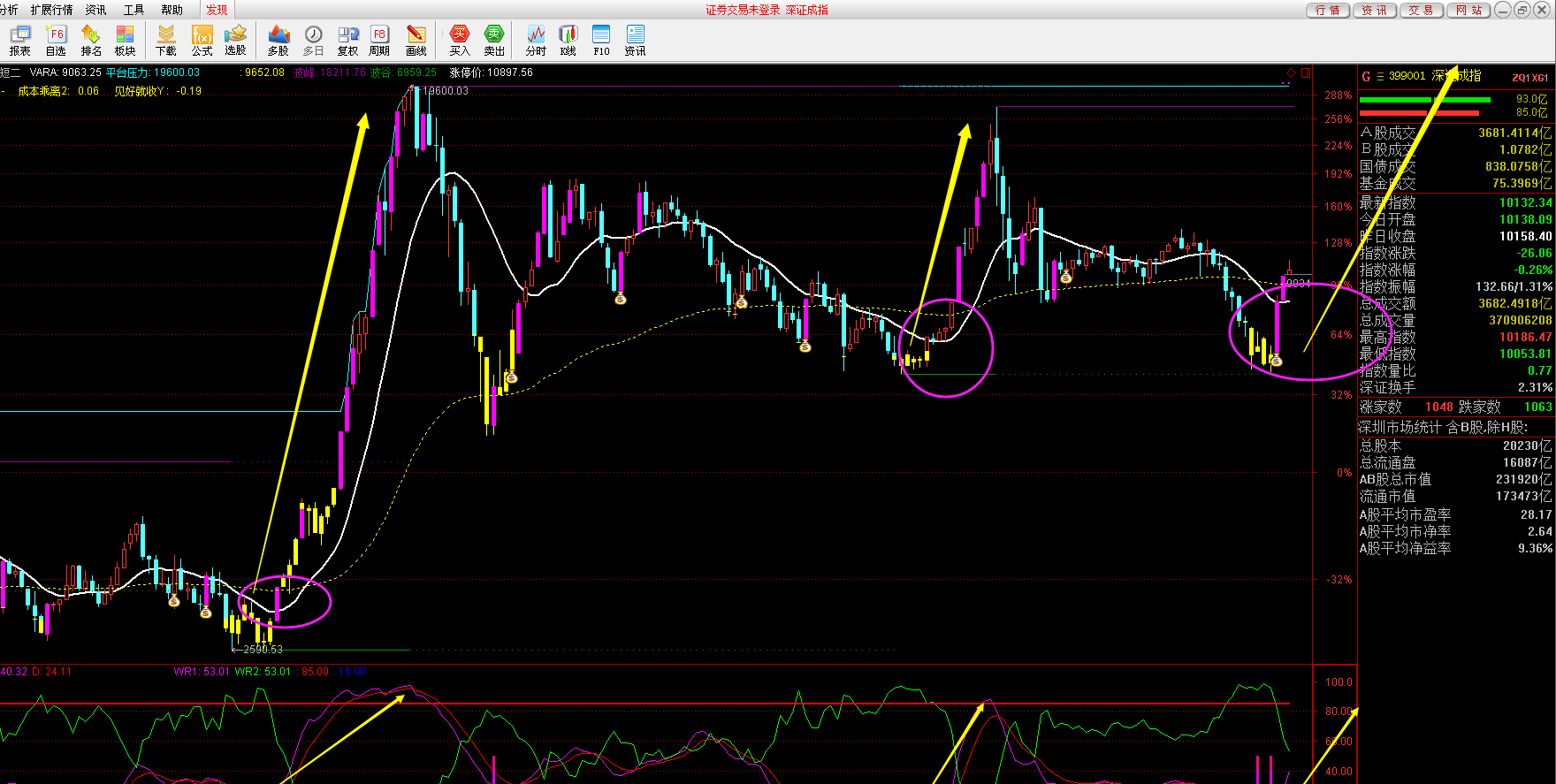Click the 资讯 button at top right
This screenshot has width=1556, height=784.
click(1375, 10)
